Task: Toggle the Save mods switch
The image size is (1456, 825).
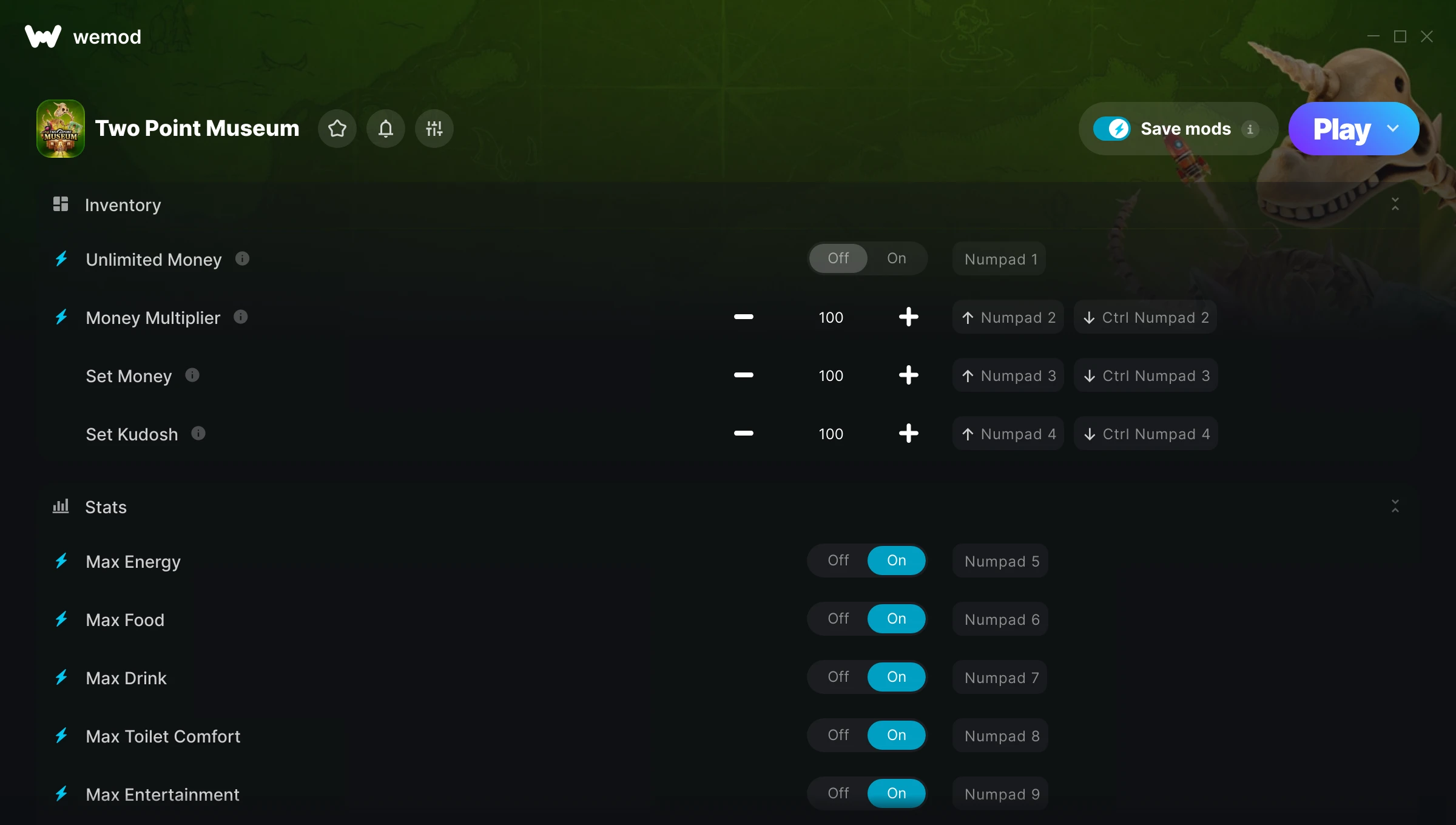Action: click(x=1111, y=129)
